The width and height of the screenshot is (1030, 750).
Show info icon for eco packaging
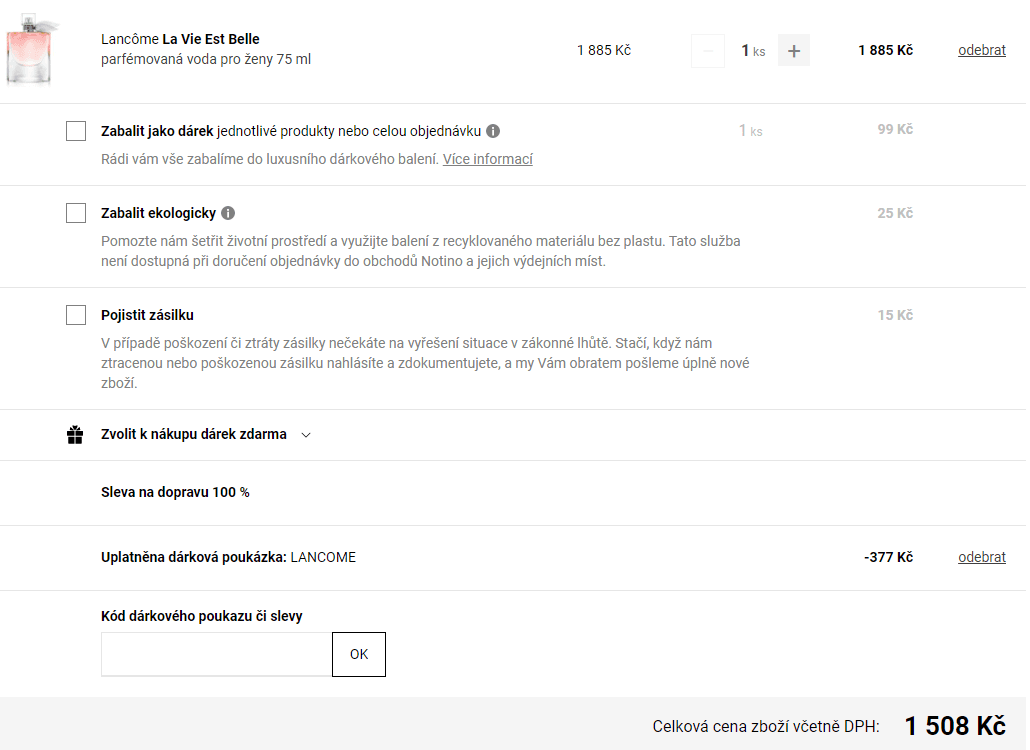tap(228, 213)
